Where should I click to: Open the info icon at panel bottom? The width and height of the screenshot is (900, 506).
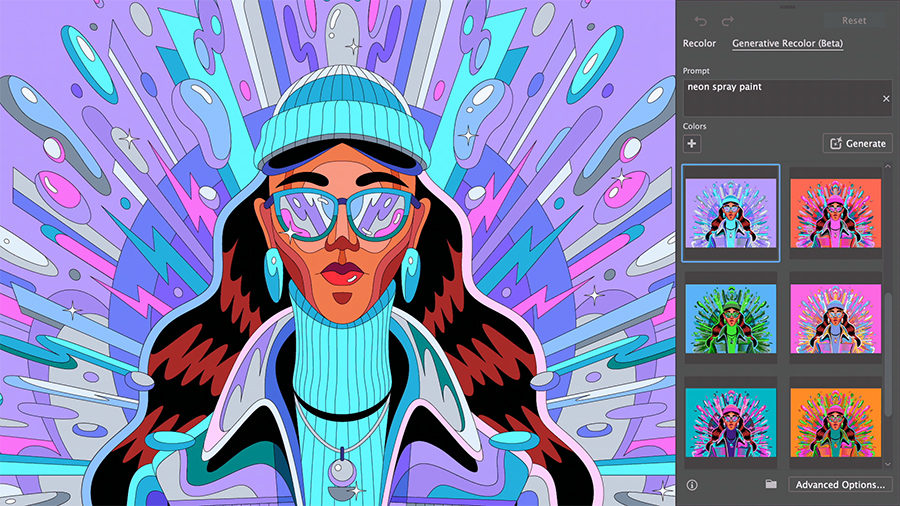tap(692, 485)
